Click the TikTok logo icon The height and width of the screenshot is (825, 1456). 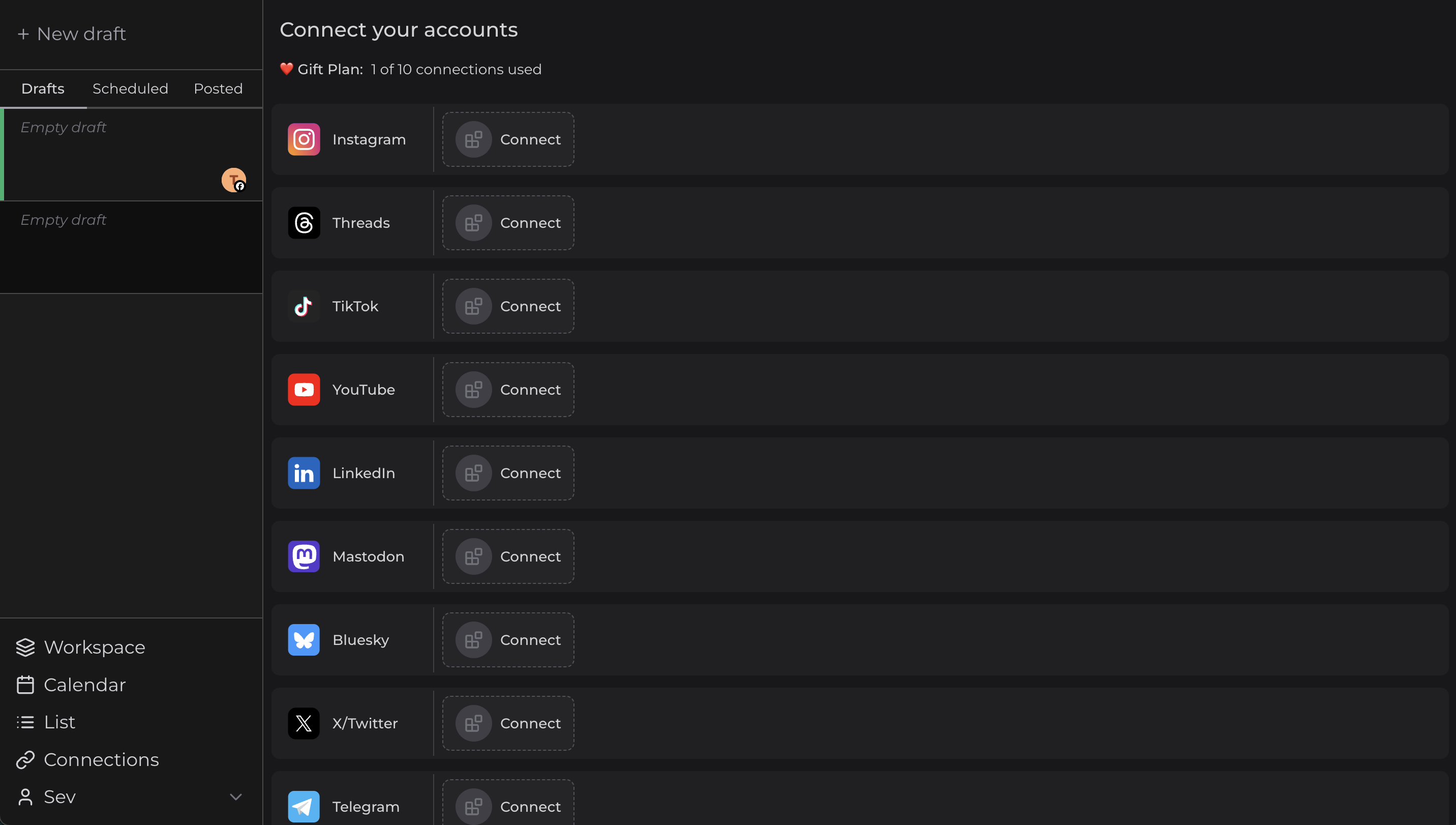(304, 307)
